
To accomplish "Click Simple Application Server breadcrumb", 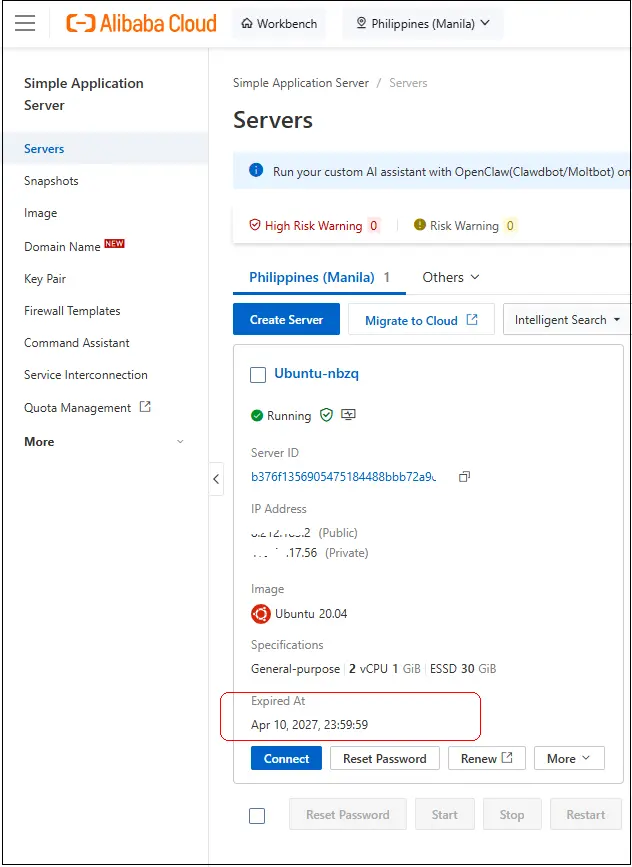I will click(301, 83).
